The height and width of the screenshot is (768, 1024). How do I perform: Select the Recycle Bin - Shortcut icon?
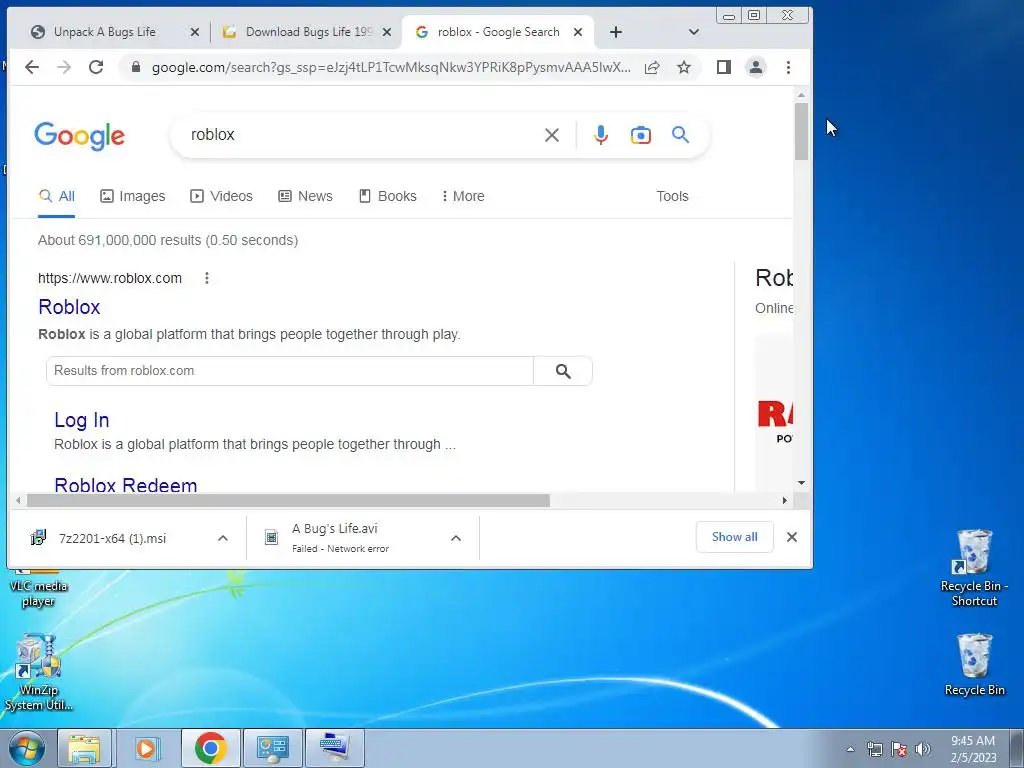point(974,568)
